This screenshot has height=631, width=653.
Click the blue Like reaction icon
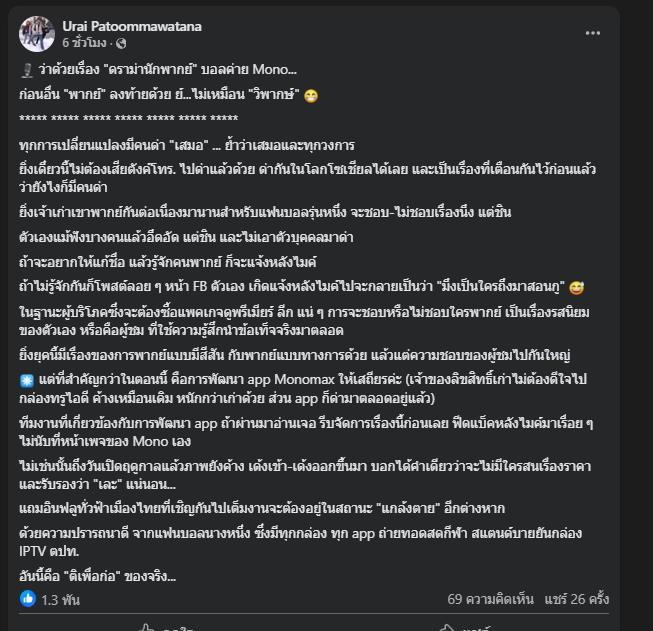[28, 599]
